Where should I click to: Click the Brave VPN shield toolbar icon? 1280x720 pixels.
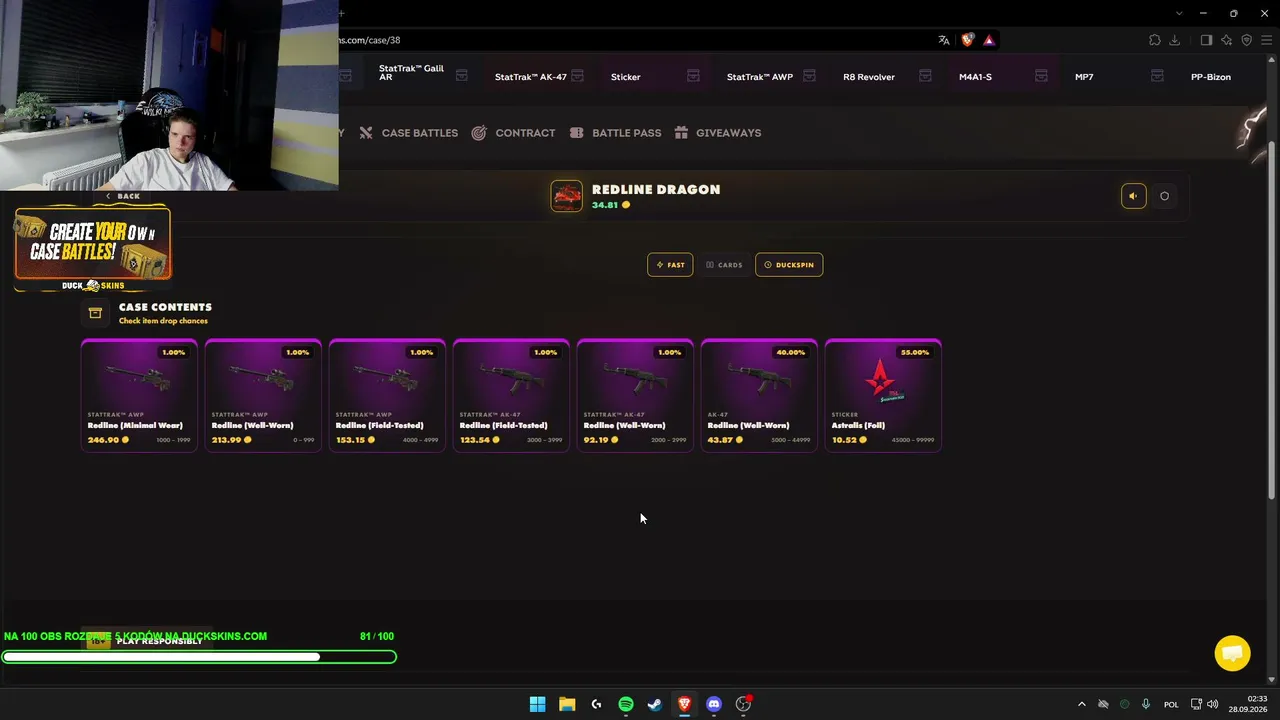(x=1246, y=40)
